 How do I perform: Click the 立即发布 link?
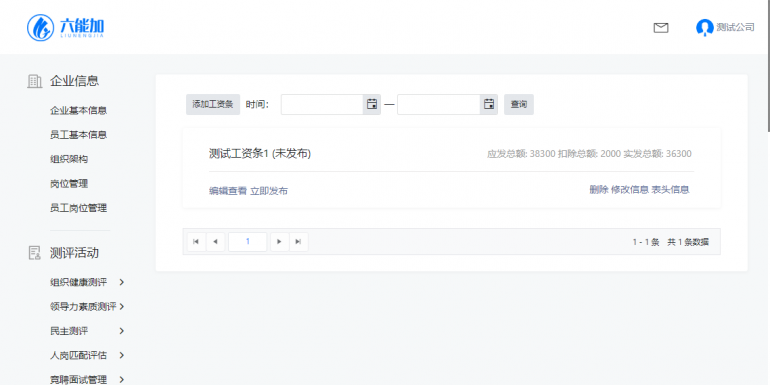tap(269, 191)
